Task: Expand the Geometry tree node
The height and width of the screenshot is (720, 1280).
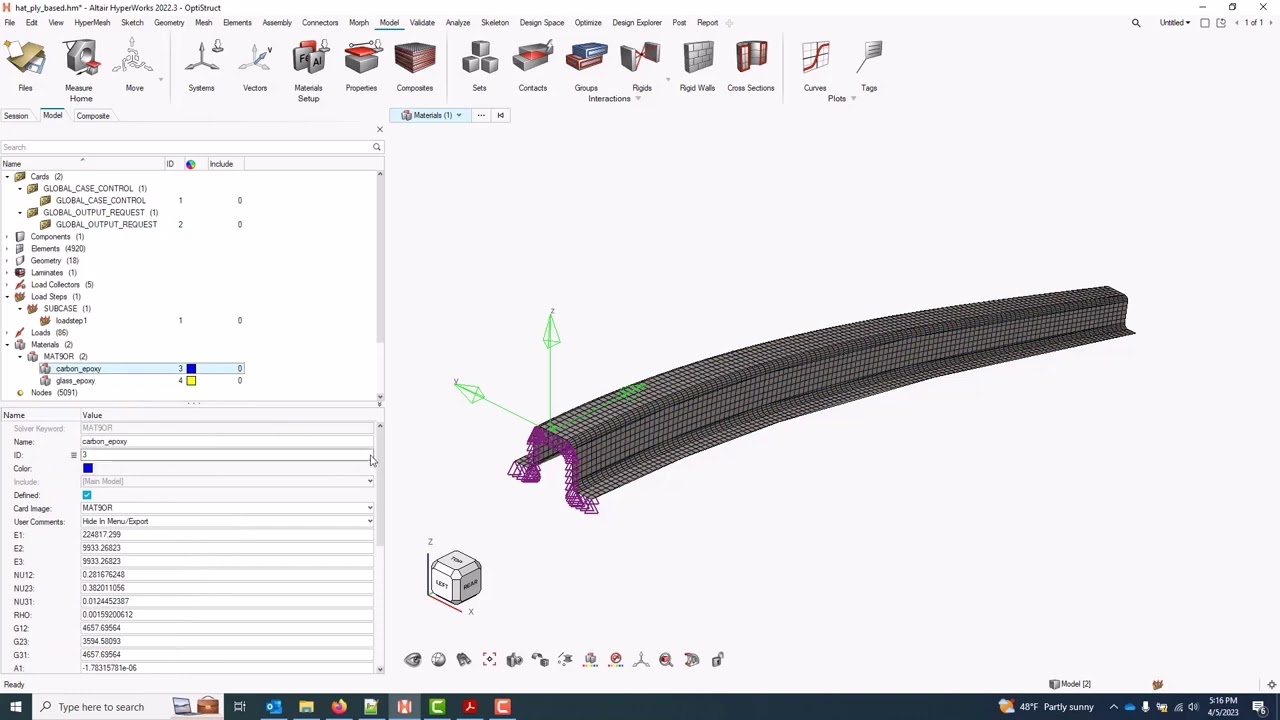Action: (x=7, y=260)
